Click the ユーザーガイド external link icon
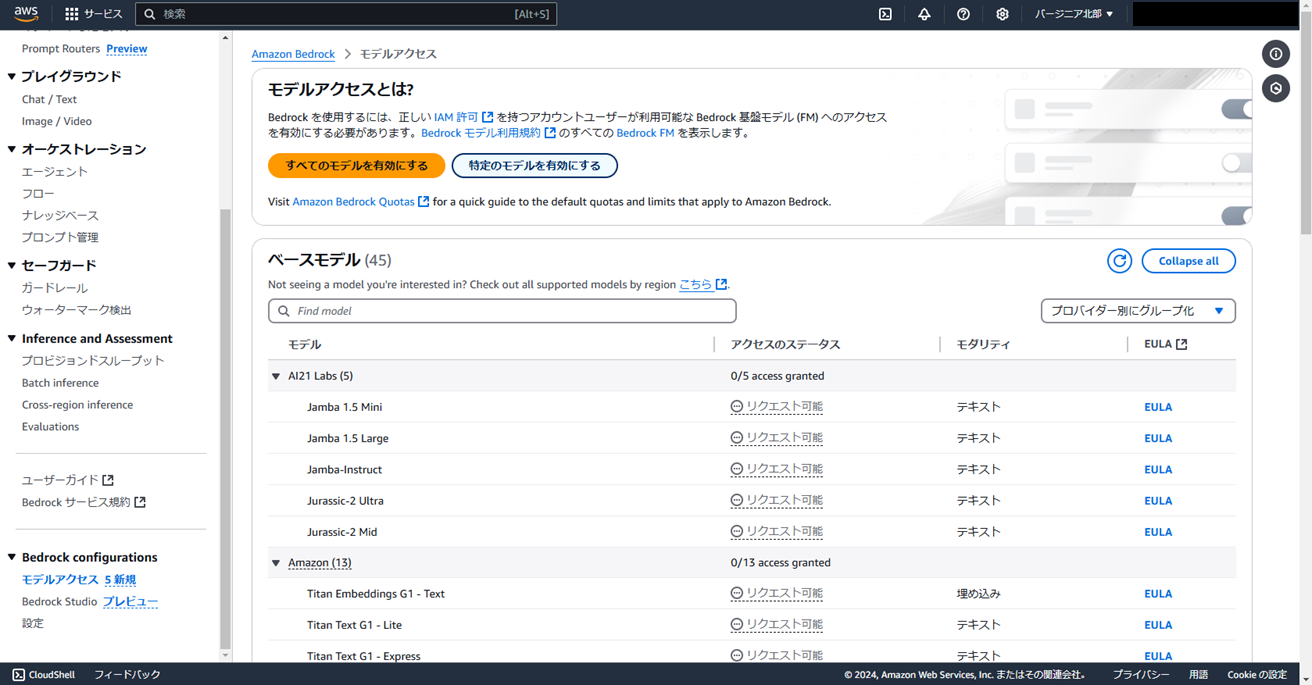This screenshot has height=685, width=1312. click(x=108, y=480)
